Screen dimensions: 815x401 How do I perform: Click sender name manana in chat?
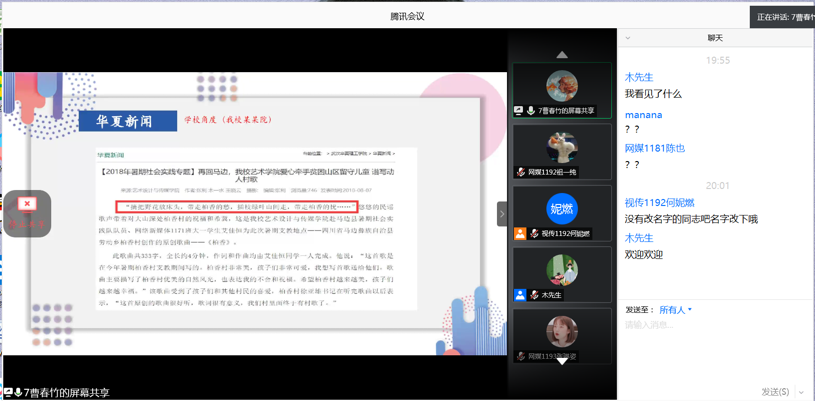(x=643, y=115)
